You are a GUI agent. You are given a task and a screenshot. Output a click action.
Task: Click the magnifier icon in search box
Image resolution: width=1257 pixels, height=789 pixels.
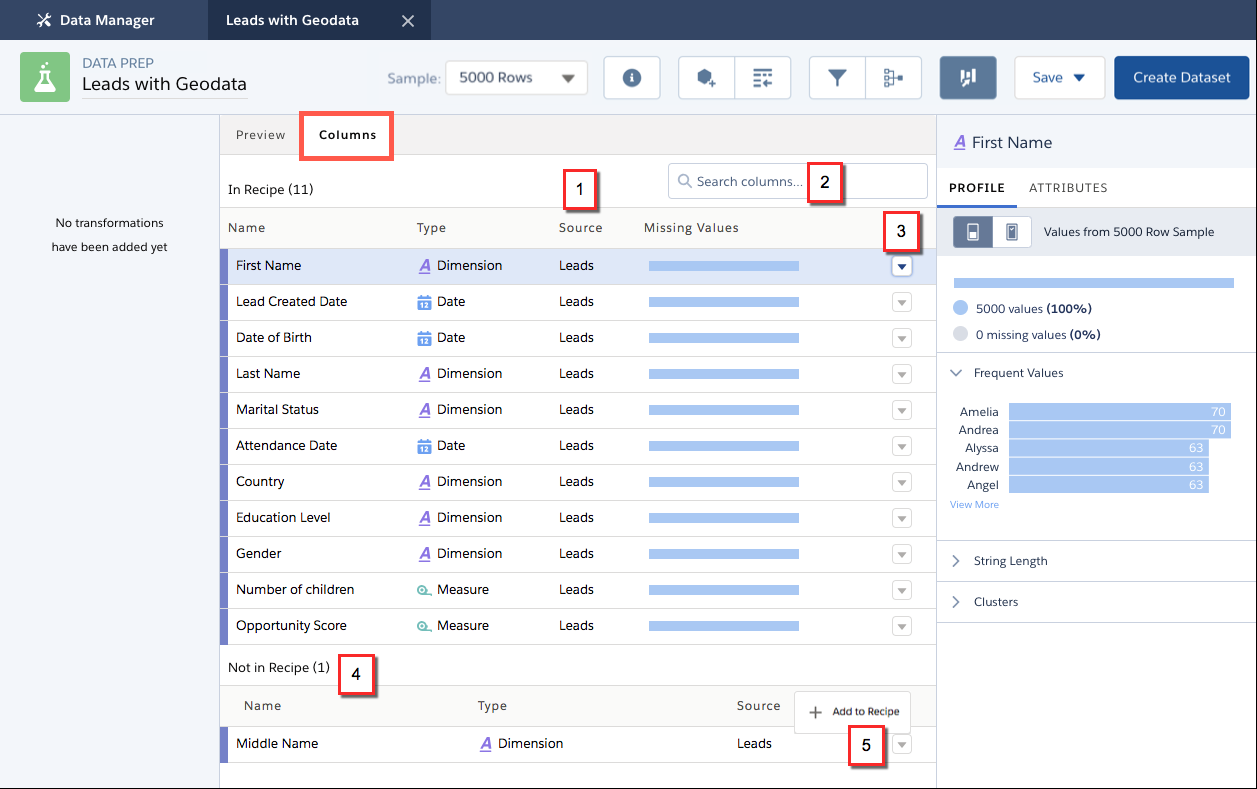click(x=684, y=181)
